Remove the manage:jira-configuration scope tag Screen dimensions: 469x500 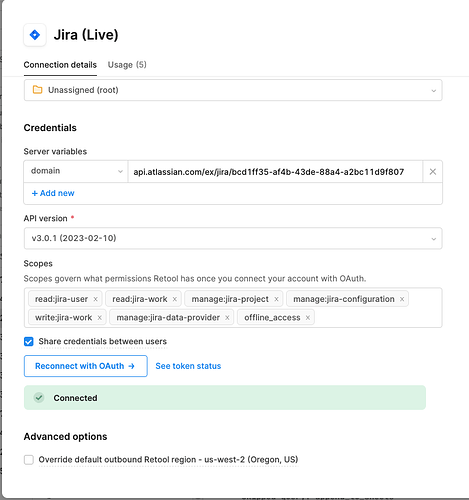402,299
